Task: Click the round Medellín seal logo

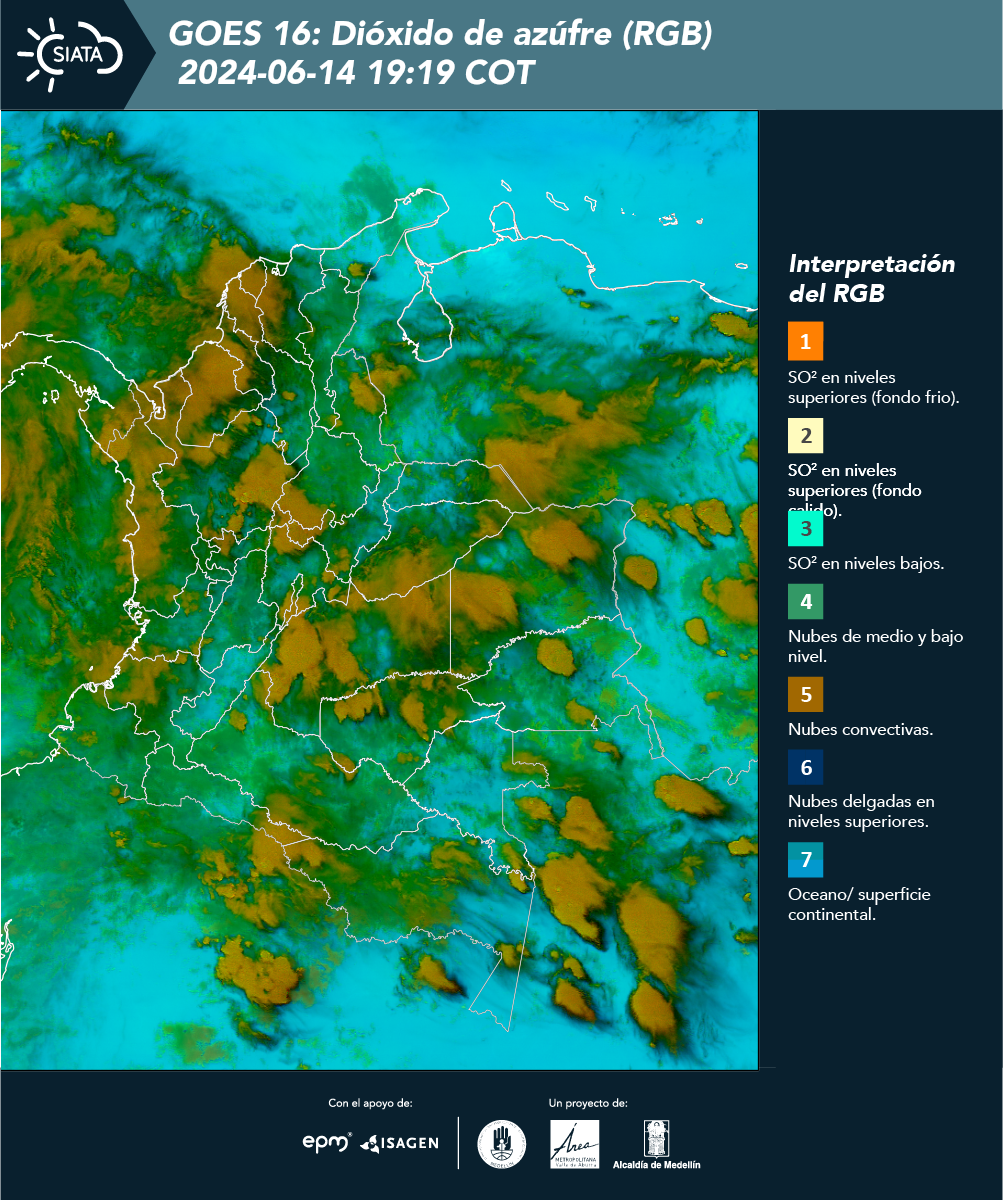Action: [502, 1144]
